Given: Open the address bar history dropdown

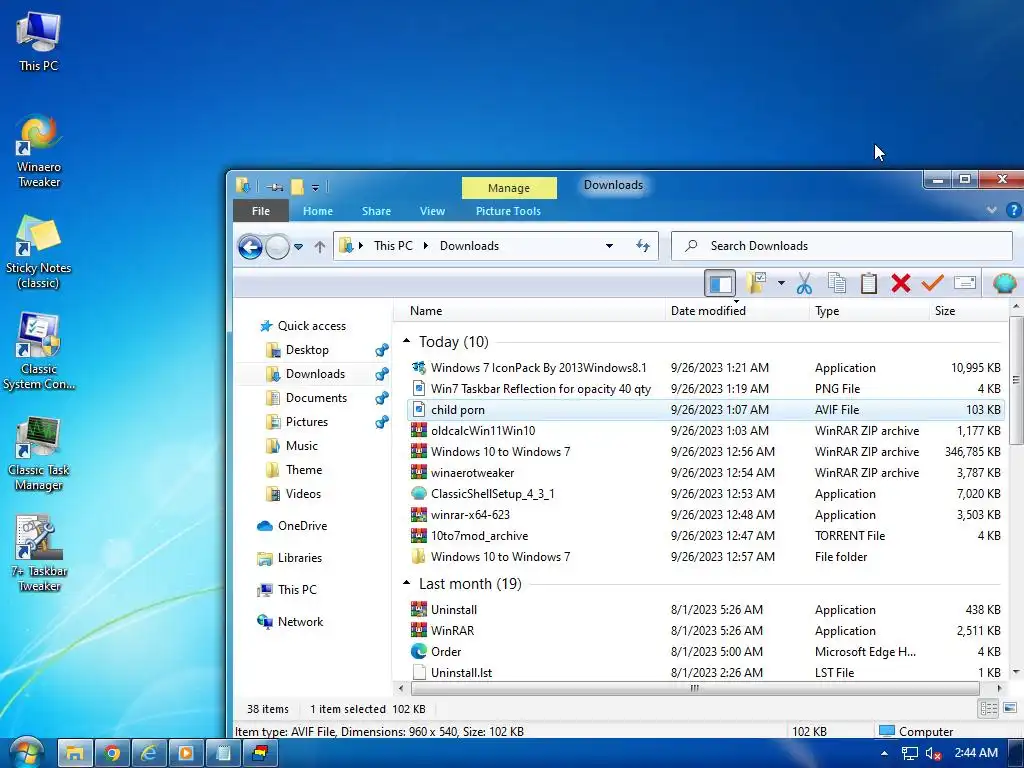Looking at the screenshot, I should click(x=609, y=246).
